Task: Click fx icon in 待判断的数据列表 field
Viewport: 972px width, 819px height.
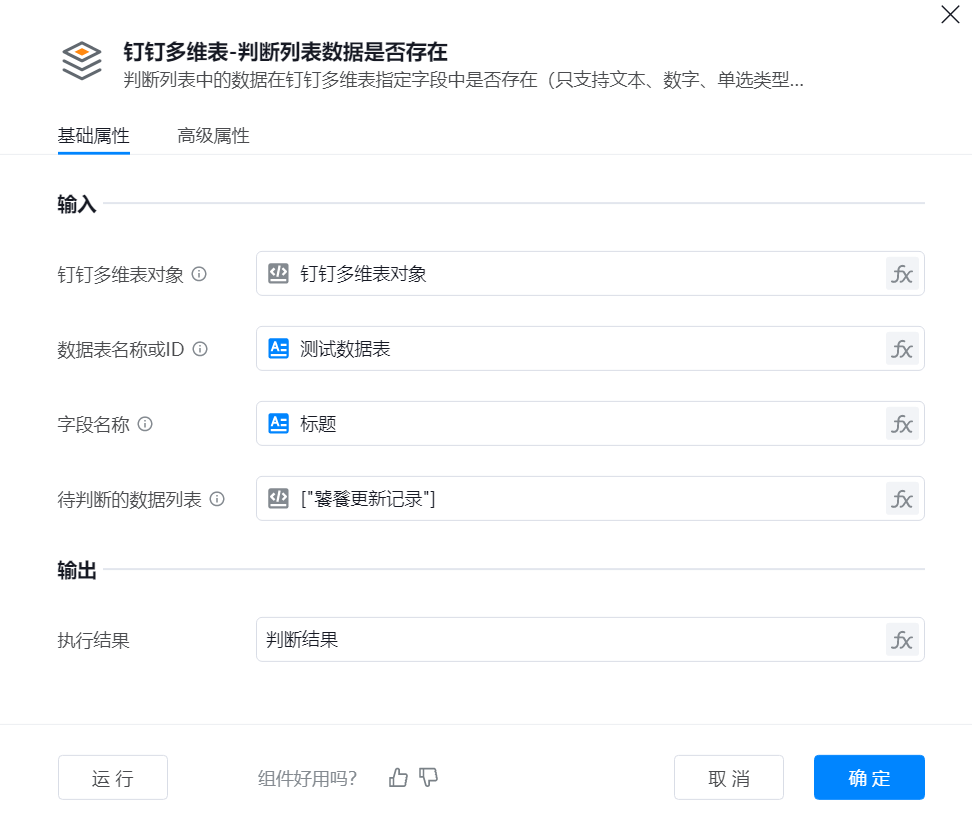Action: point(902,499)
